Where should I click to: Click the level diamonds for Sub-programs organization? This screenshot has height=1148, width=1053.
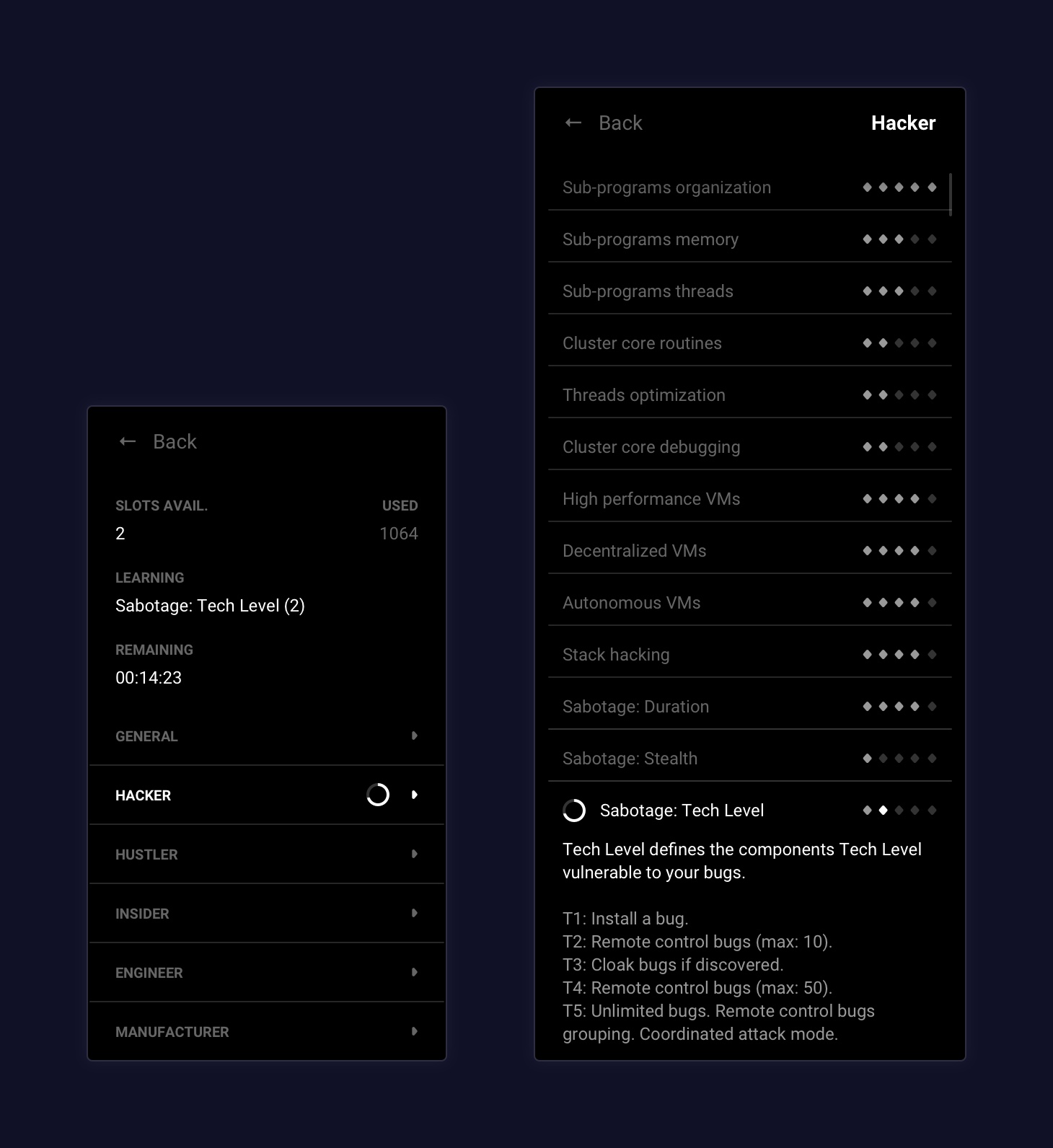899,187
